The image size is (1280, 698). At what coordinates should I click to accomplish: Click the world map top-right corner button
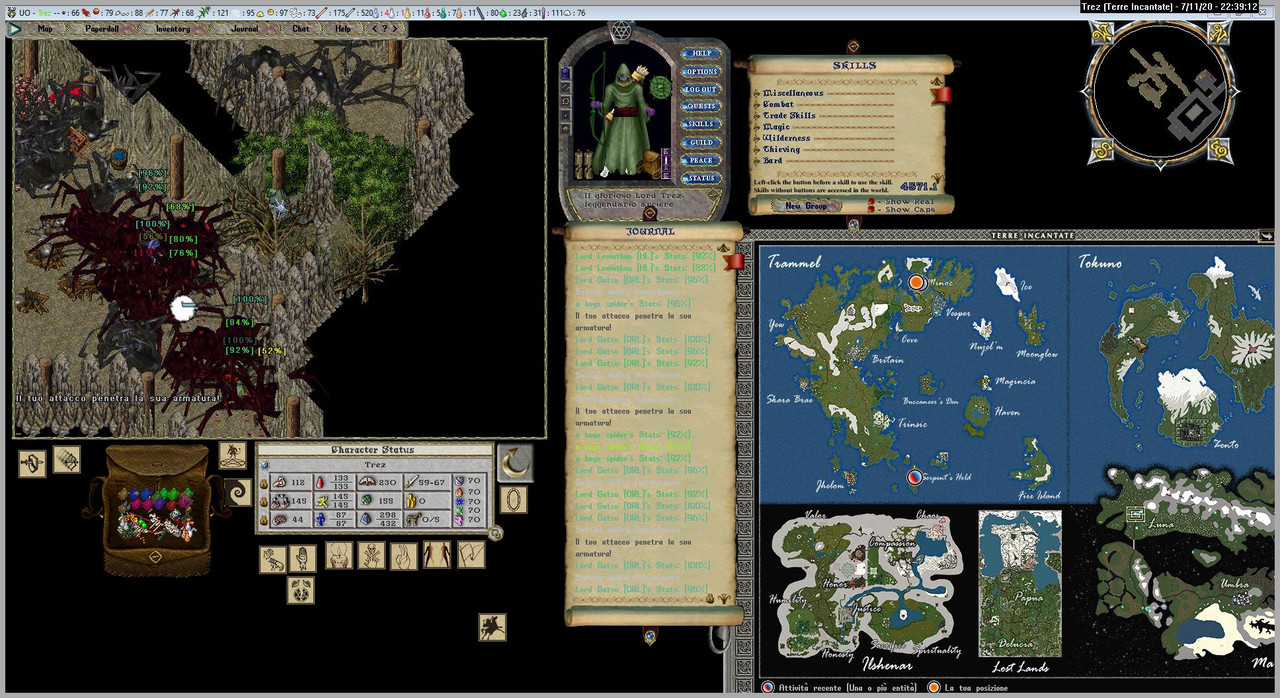[1267, 236]
